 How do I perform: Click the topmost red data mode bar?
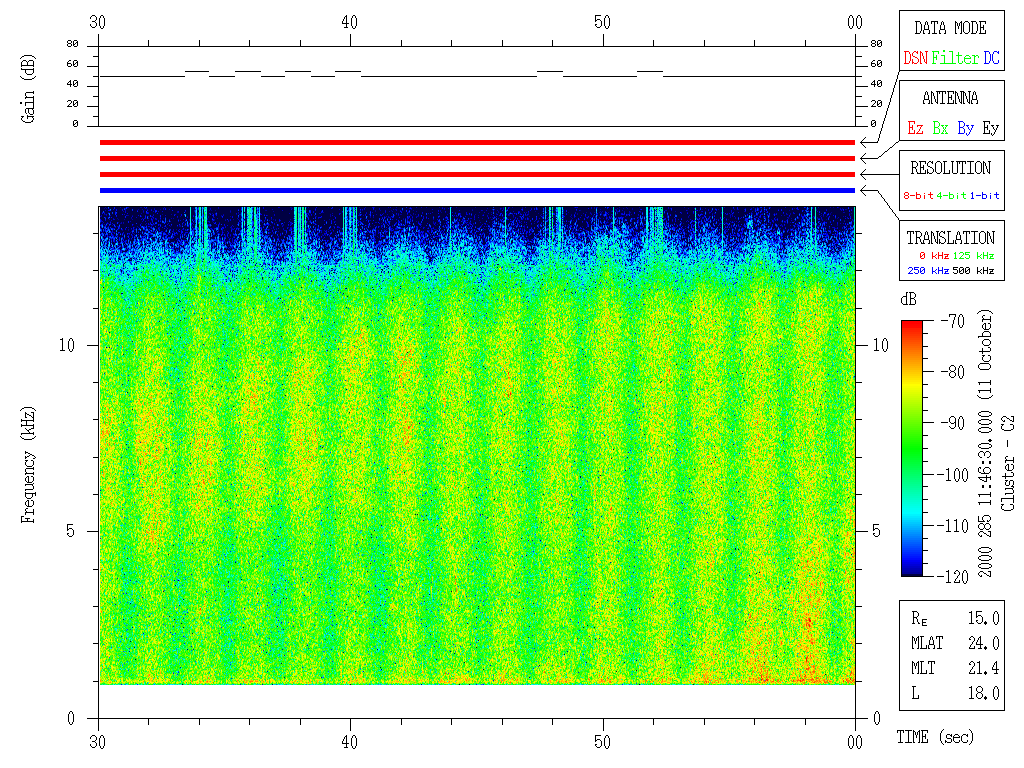[x=477, y=143]
